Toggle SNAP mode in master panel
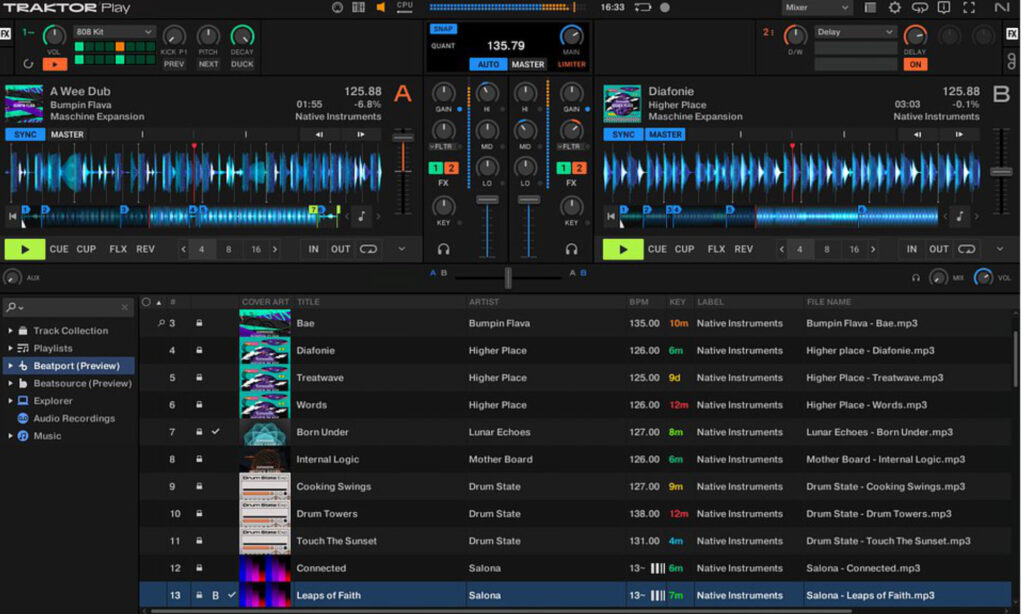 (442, 29)
